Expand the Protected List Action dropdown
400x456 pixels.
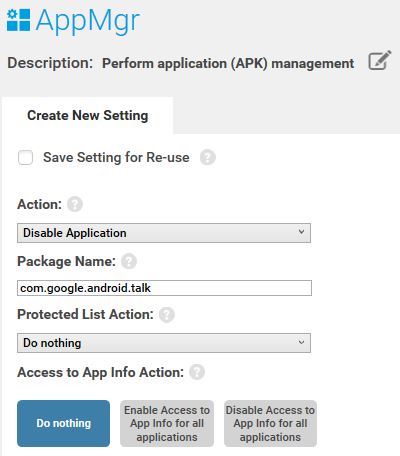164,343
